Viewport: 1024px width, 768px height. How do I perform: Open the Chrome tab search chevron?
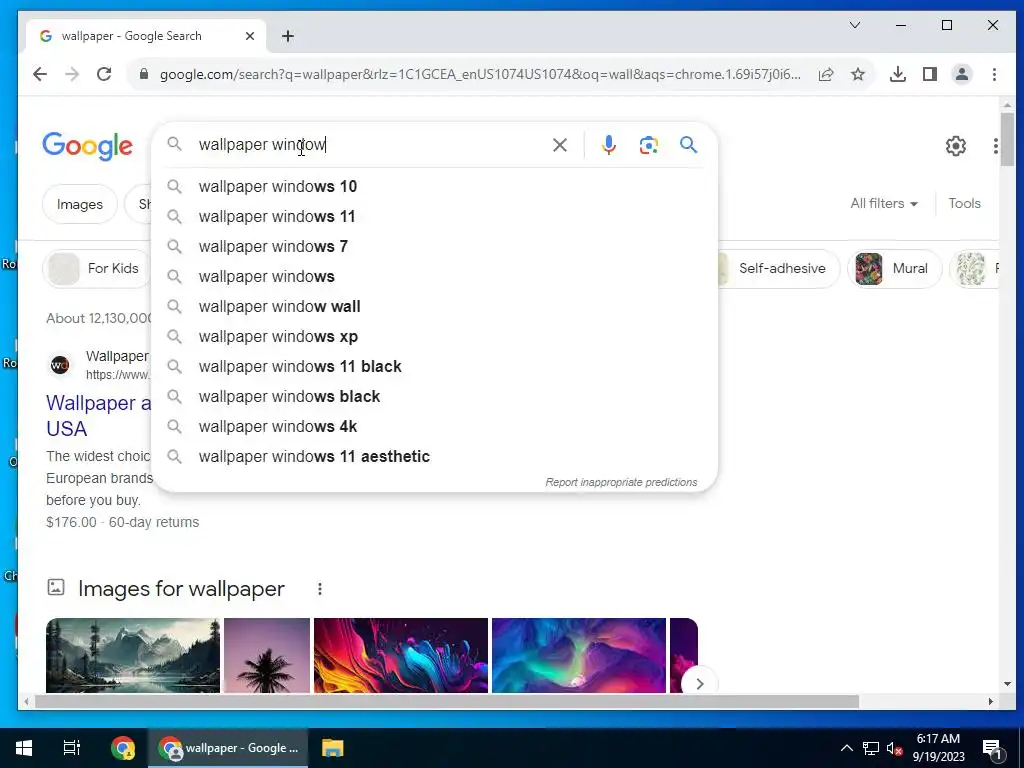click(854, 25)
